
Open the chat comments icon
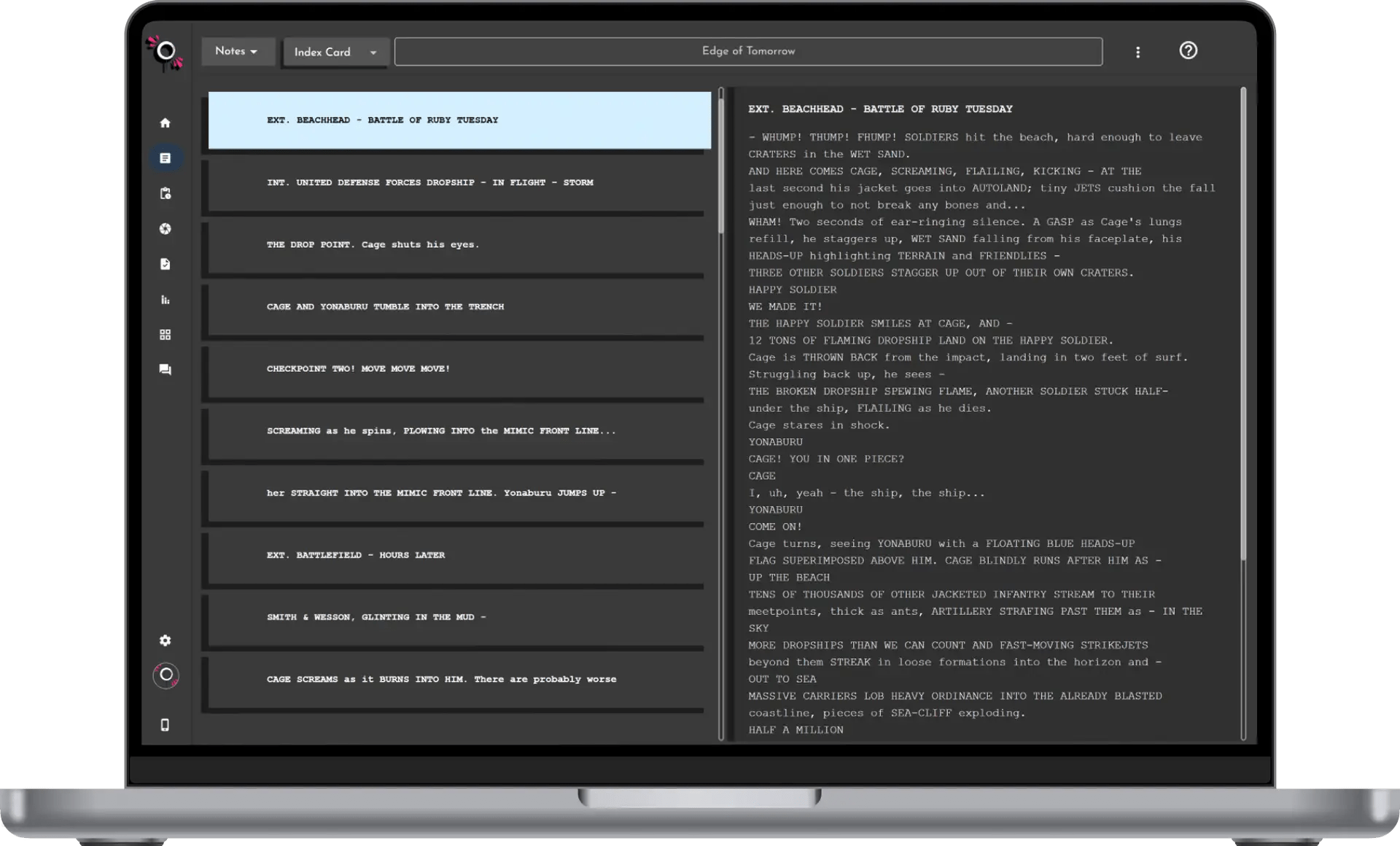tap(166, 370)
